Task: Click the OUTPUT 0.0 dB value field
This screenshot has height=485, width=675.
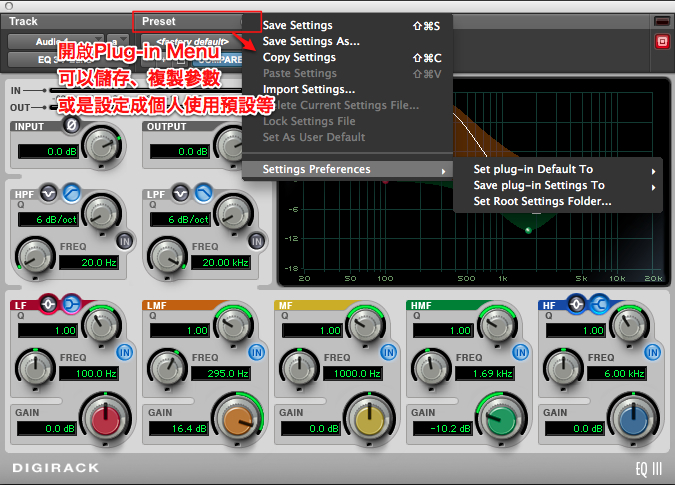Action: click(180, 151)
